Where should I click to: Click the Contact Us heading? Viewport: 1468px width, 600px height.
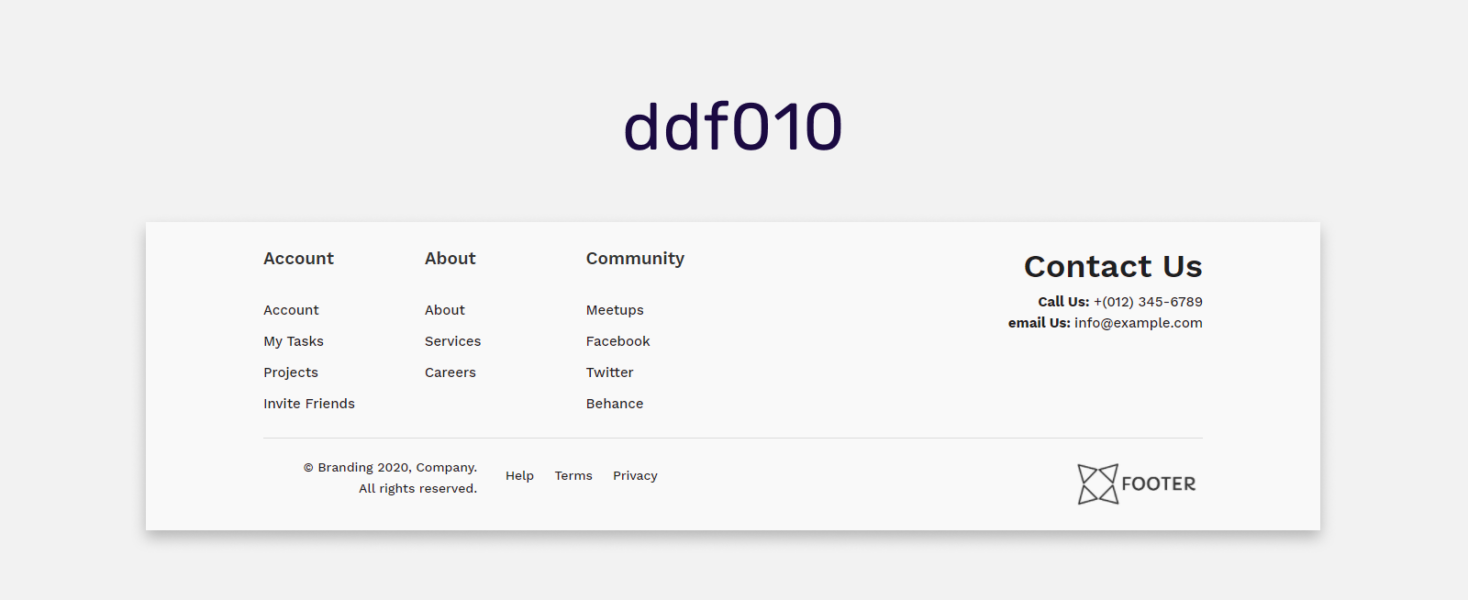click(x=1113, y=266)
